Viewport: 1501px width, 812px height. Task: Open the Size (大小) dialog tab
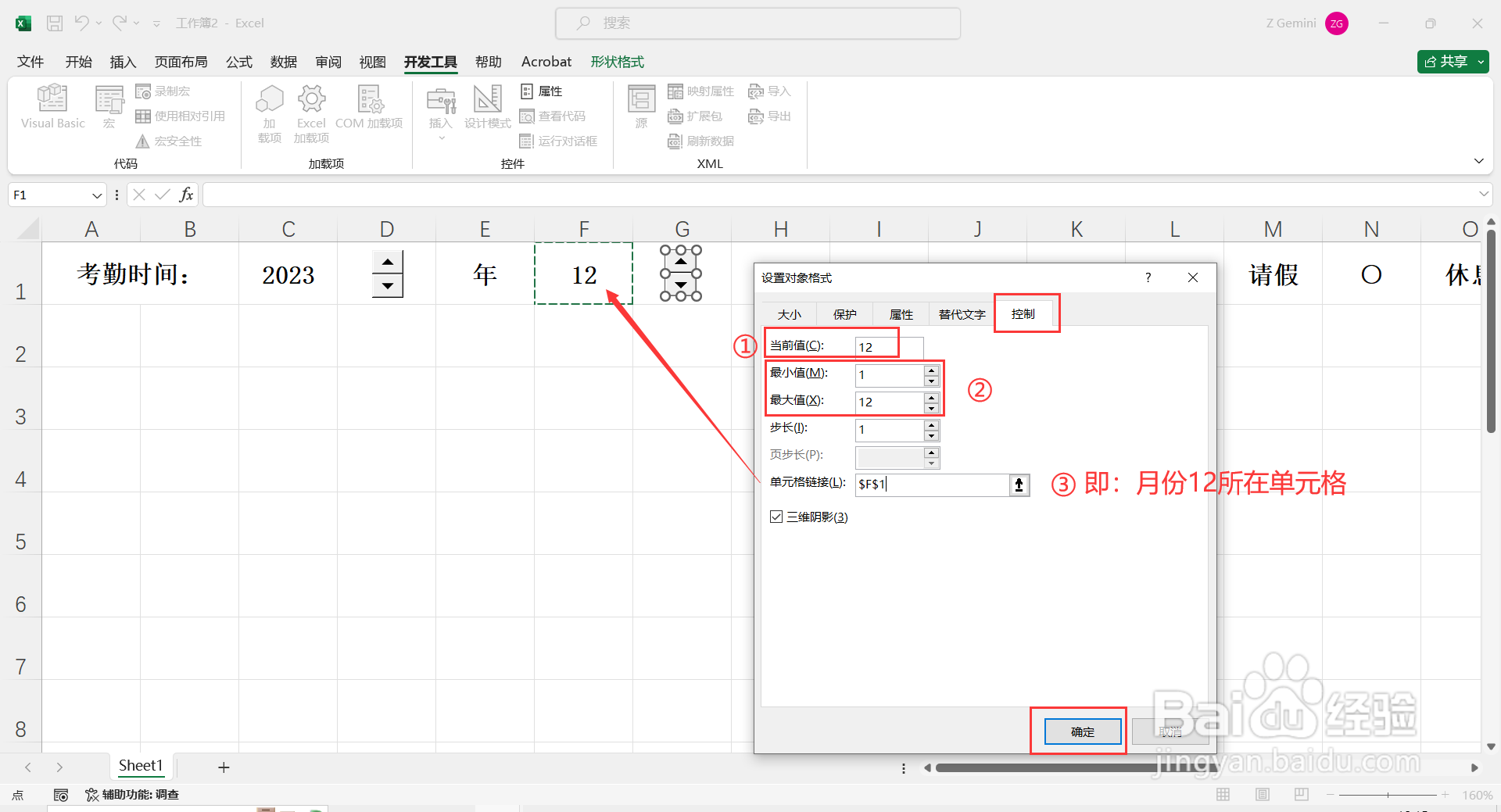pos(790,314)
